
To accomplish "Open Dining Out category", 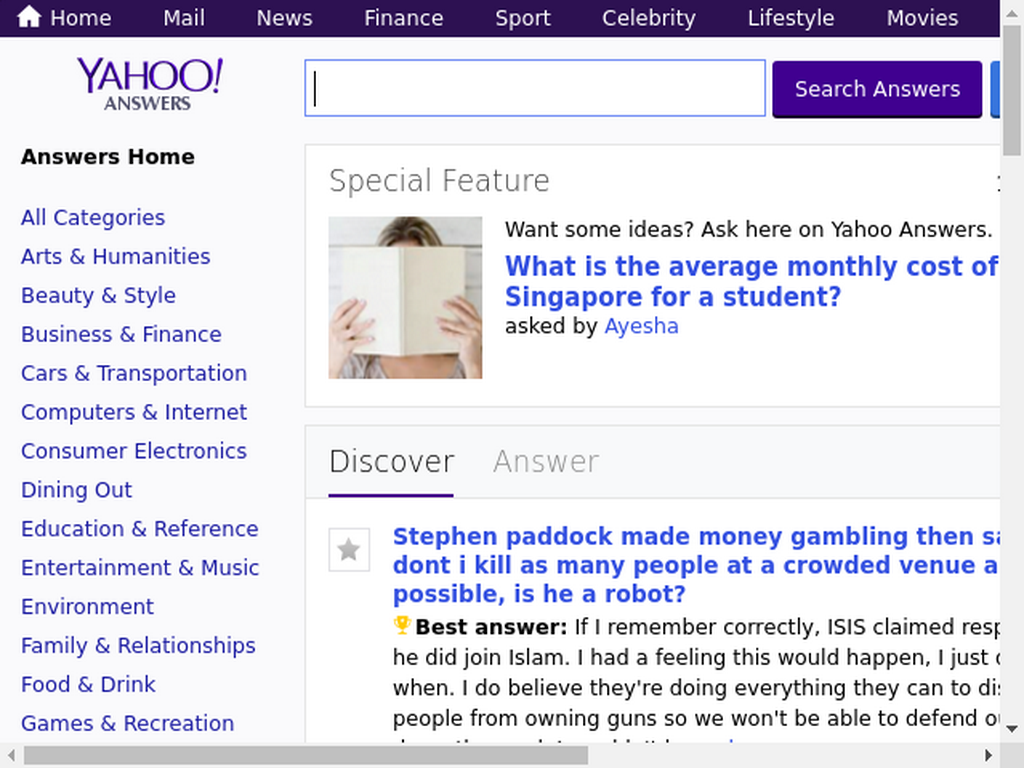I will click(x=76, y=490).
